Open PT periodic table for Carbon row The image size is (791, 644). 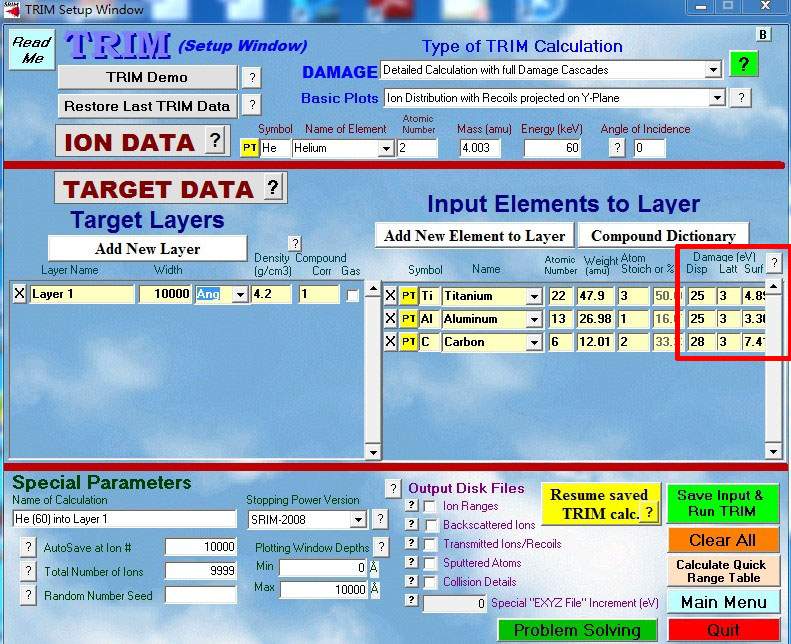(409, 342)
